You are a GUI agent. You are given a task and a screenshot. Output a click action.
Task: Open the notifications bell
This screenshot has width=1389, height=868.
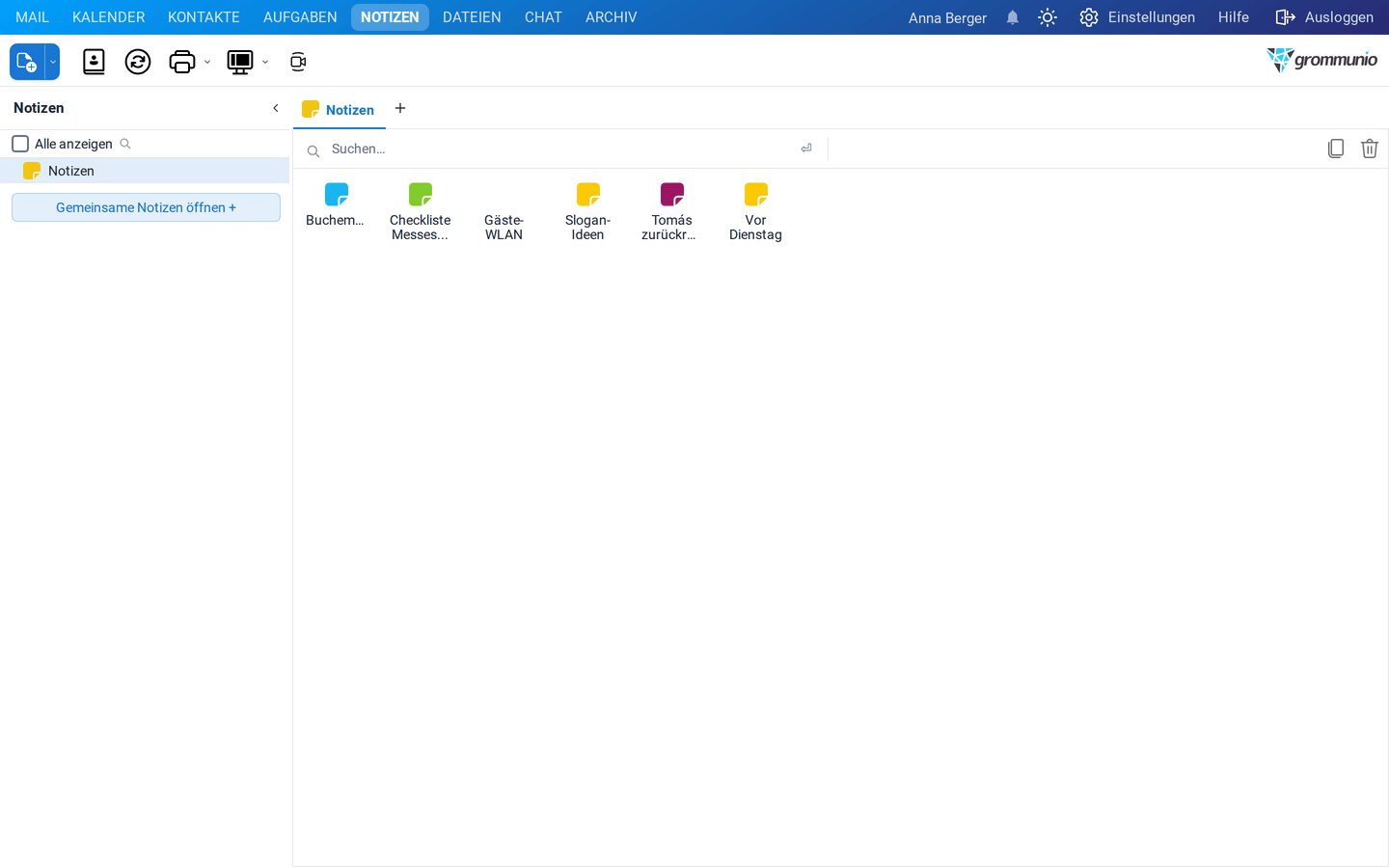tap(1012, 17)
